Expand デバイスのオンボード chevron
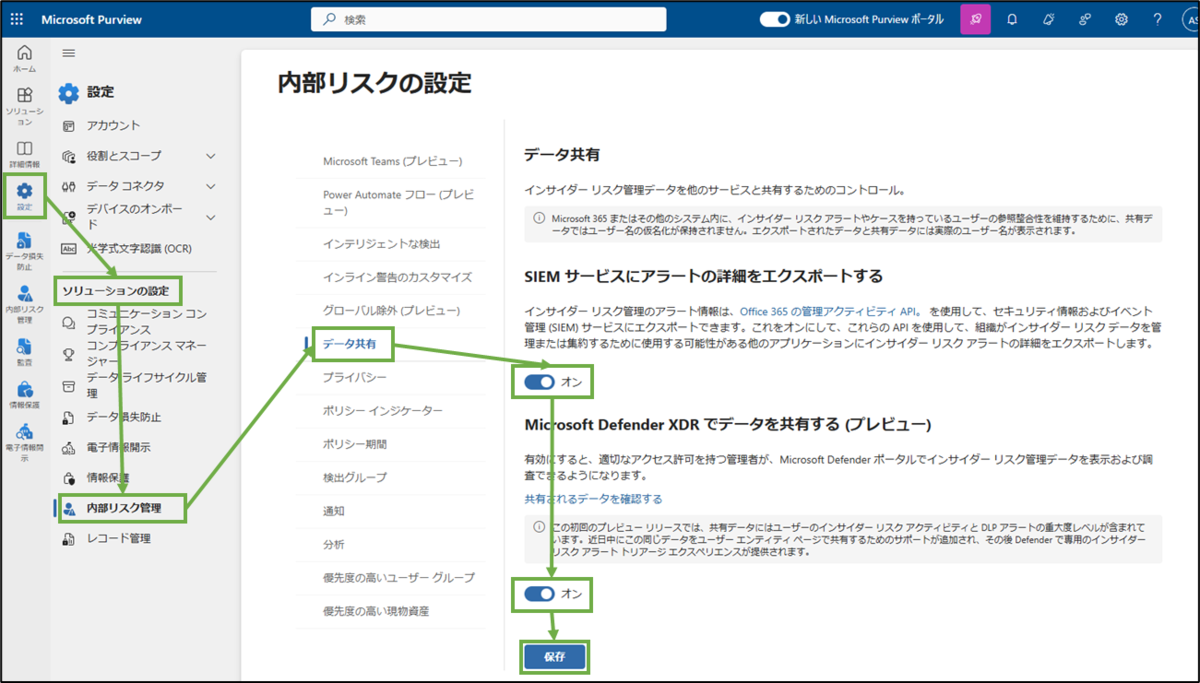Viewport: 1200px width, 683px height. click(210, 217)
